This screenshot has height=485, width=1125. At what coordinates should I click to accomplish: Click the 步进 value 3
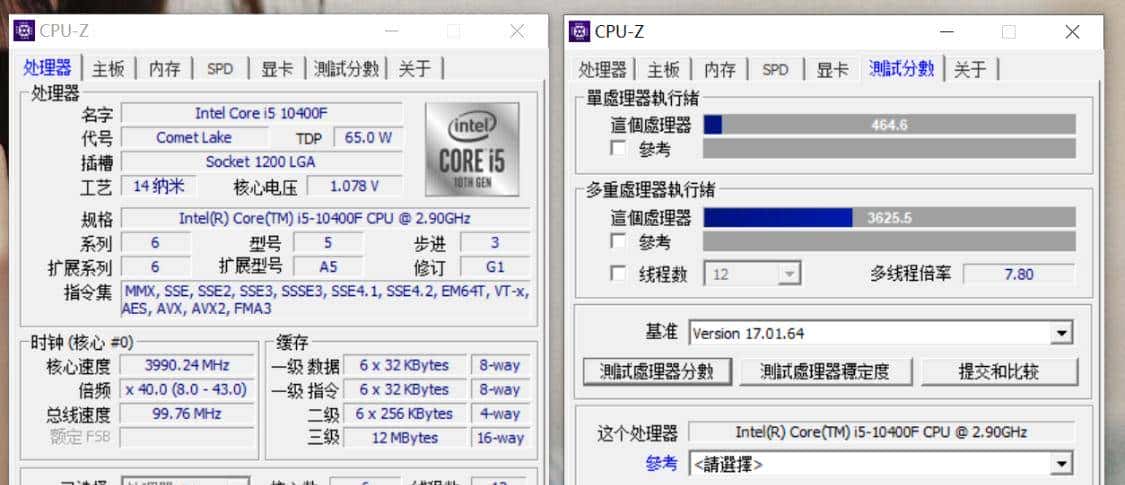495,242
